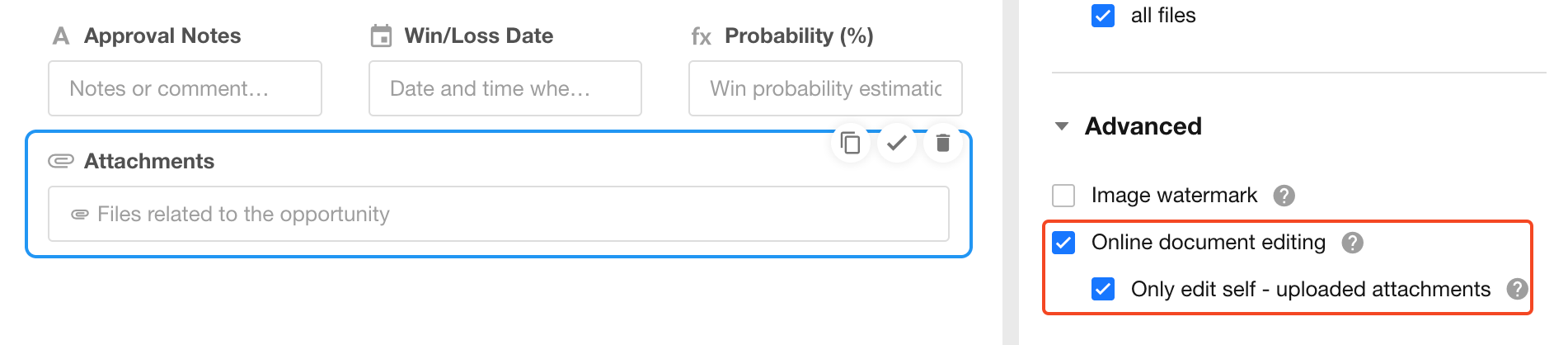Select the Attachments field label

(x=149, y=161)
